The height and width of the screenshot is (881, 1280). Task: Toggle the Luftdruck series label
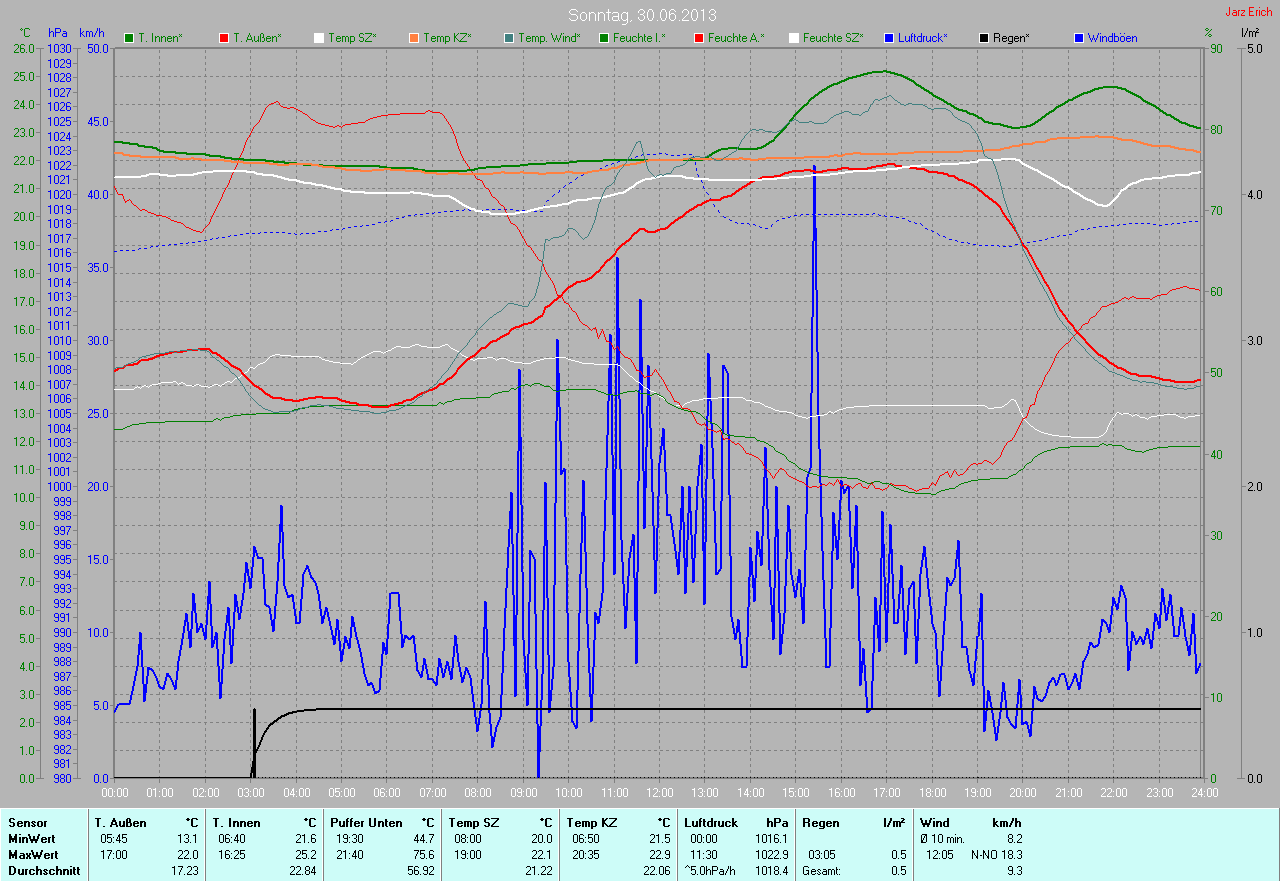click(x=923, y=38)
